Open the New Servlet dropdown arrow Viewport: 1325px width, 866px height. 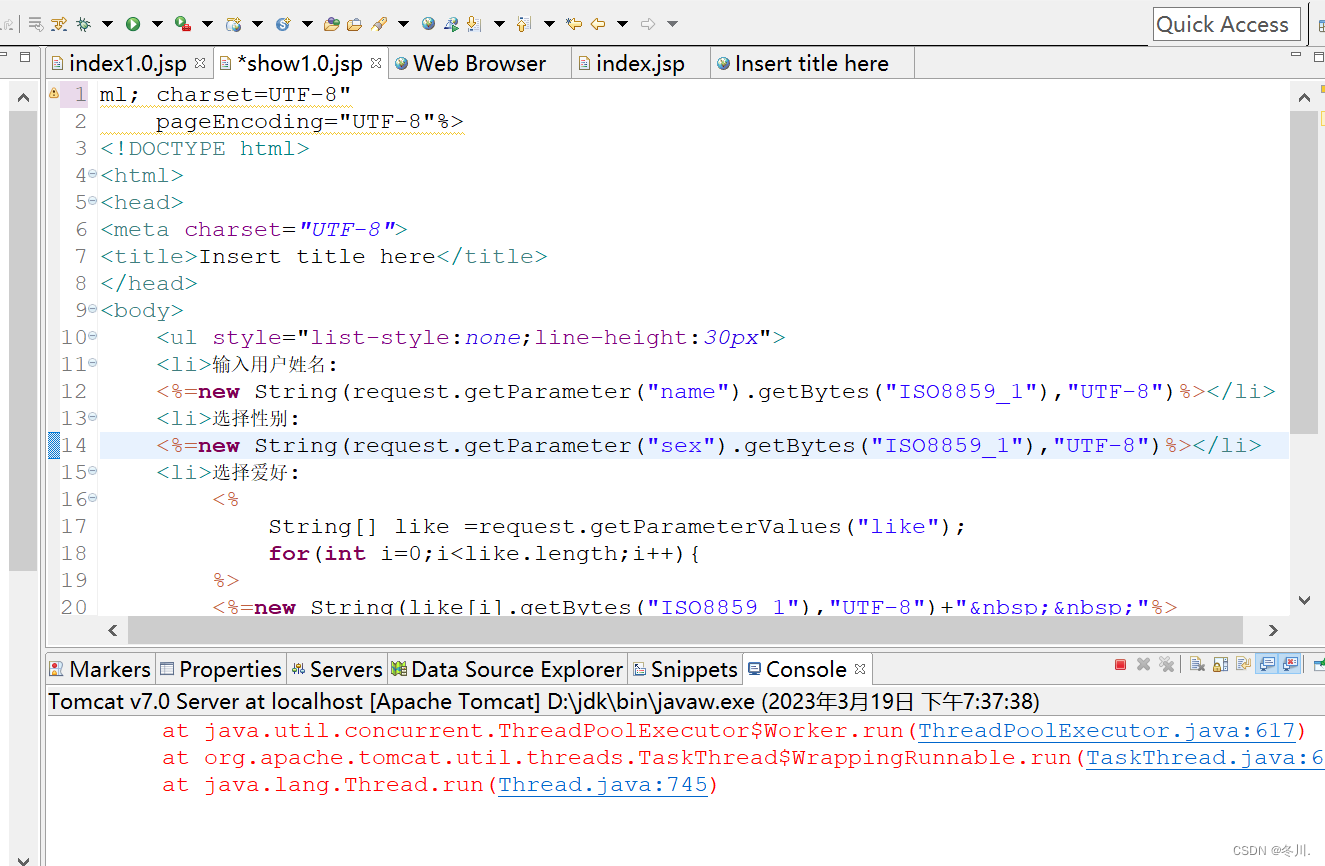coord(307,23)
